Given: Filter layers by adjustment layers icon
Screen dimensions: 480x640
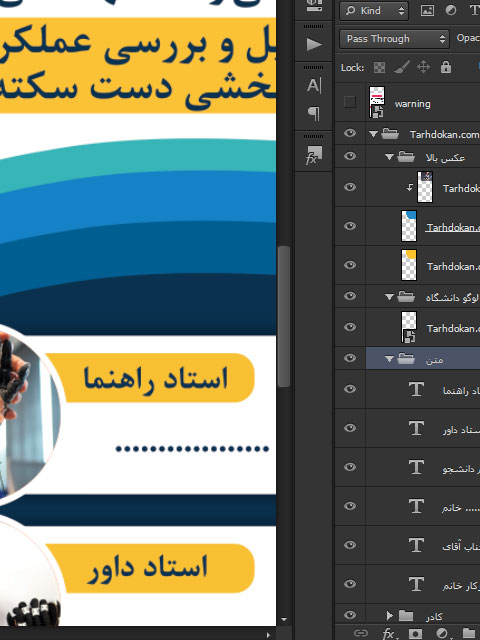Looking at the screenshot, I should coord(451,11).
